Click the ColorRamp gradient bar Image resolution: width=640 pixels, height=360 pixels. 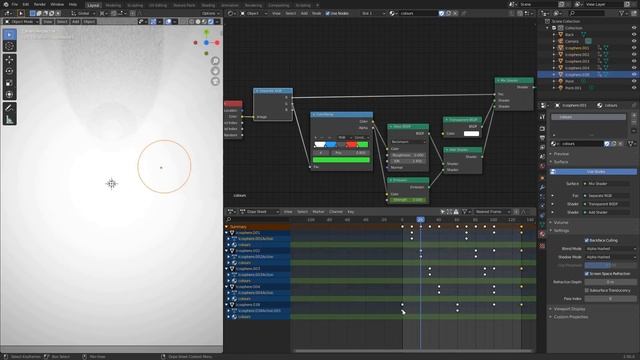341,144
